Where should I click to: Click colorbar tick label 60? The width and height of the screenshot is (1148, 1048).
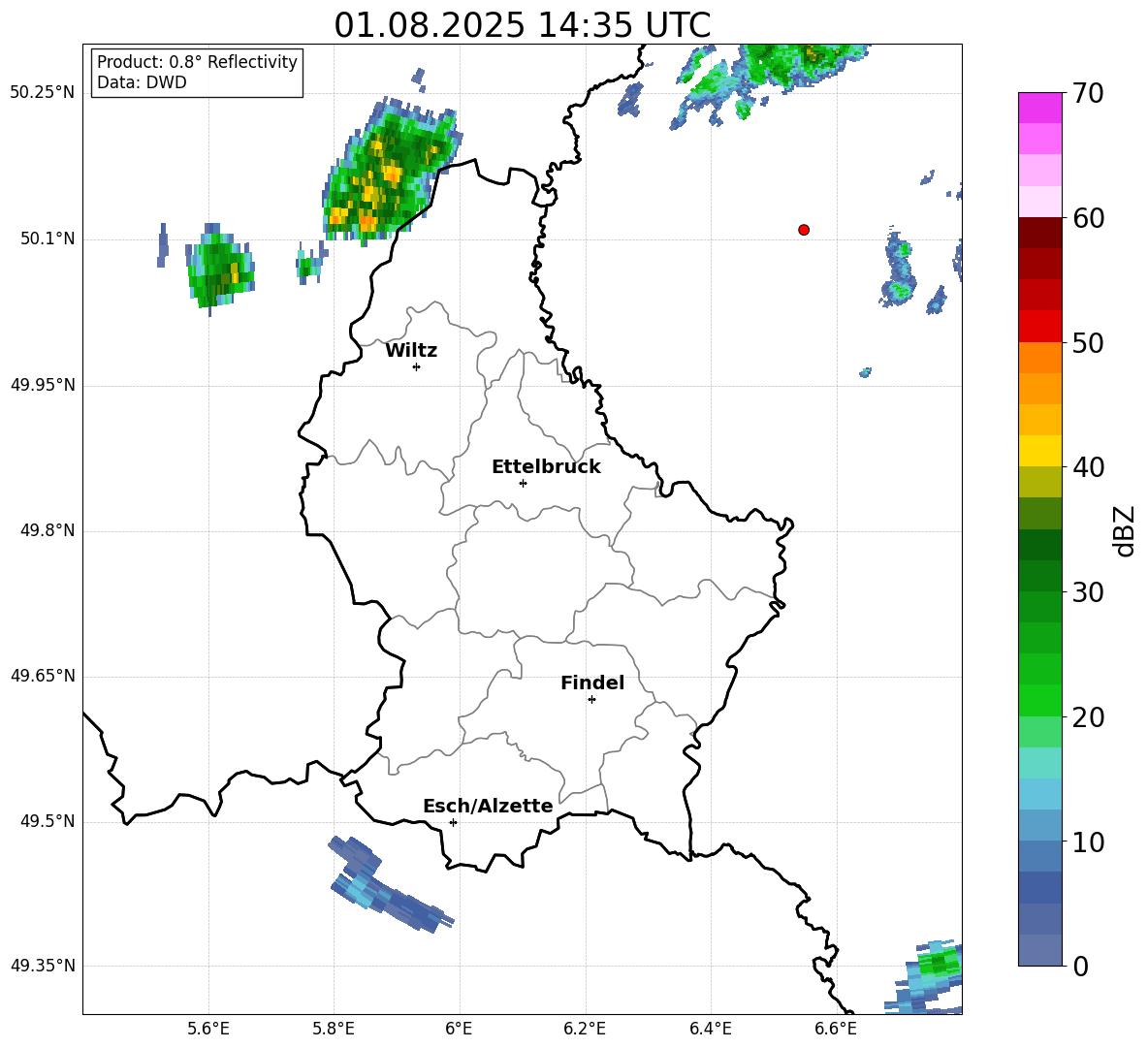[x=1087, y=218]
